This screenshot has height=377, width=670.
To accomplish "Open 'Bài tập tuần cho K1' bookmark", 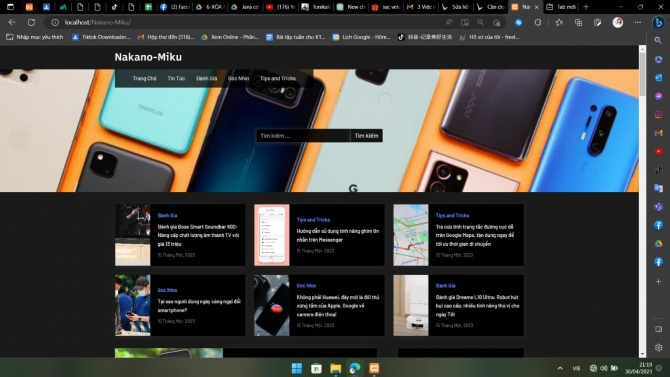I will pos(296,37).
